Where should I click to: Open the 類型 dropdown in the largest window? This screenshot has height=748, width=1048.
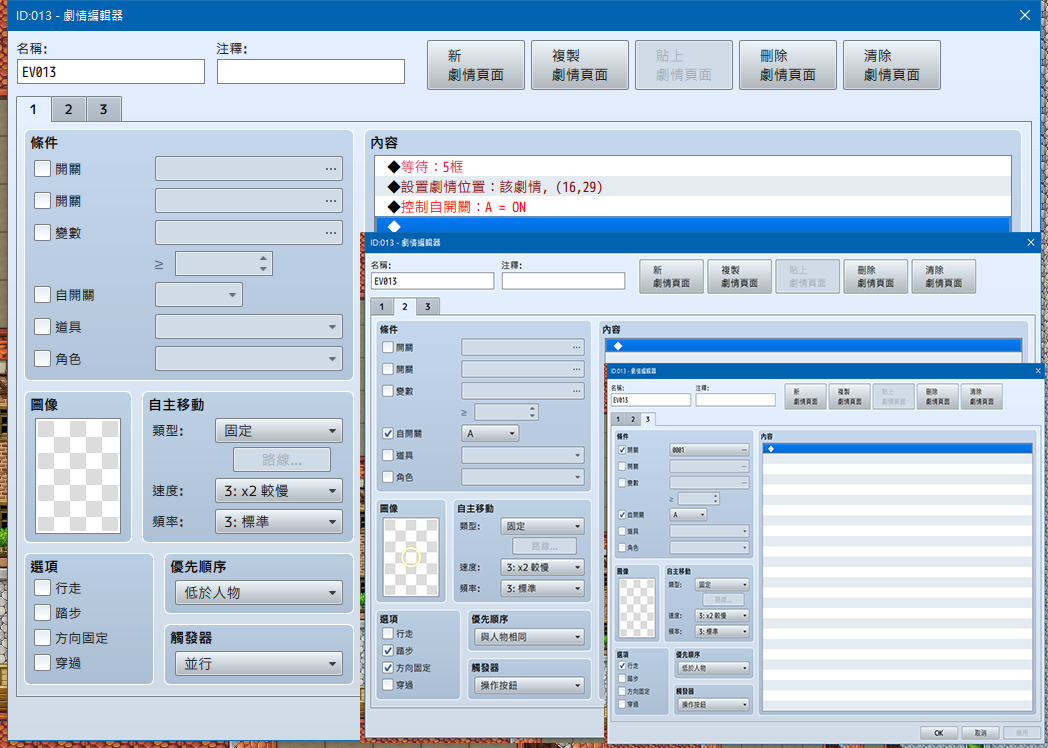coord(279,430)
